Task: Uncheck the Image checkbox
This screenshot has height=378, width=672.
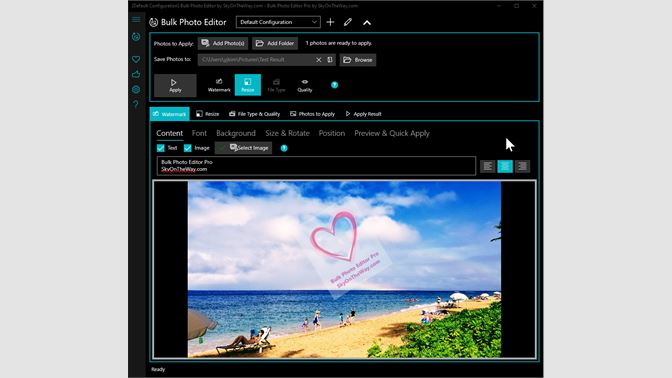Action: [x=188, y=148]
